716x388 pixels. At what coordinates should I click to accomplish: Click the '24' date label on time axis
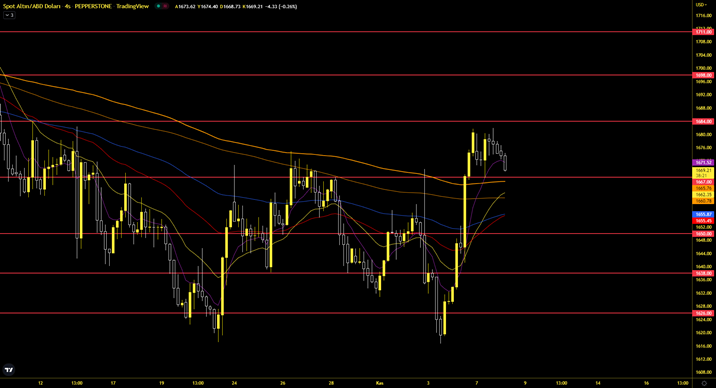coord(234,383)
